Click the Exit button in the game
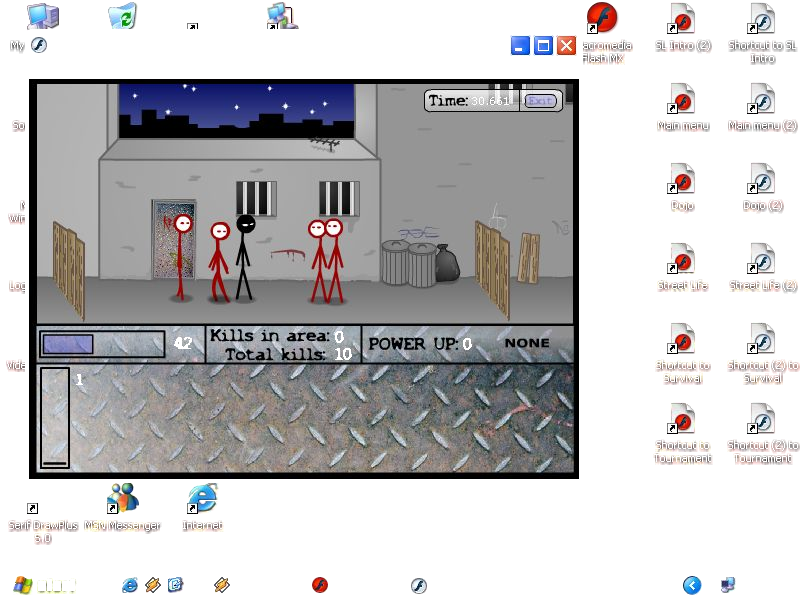 click(540, 101)
